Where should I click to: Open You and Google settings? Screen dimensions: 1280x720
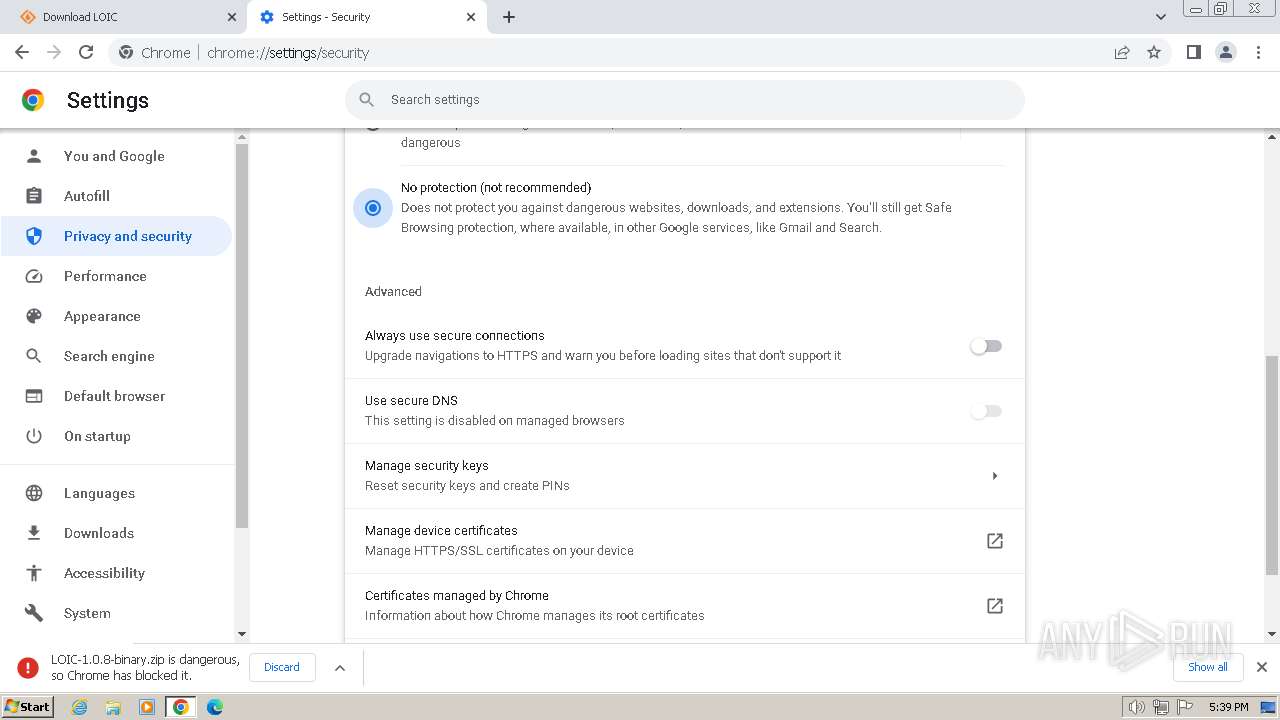coord(116,156)
